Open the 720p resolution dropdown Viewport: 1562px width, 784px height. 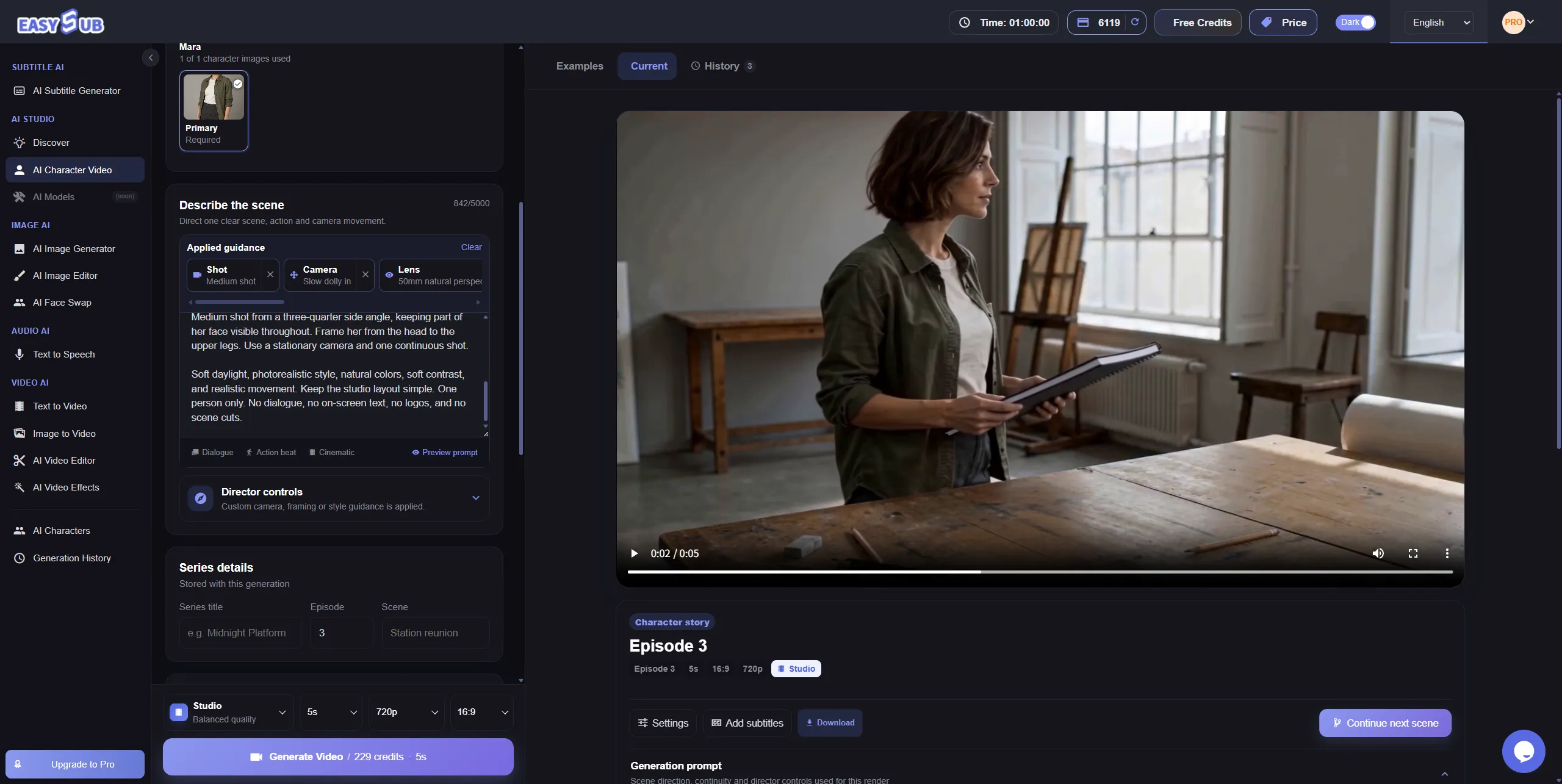coord(407,712)
